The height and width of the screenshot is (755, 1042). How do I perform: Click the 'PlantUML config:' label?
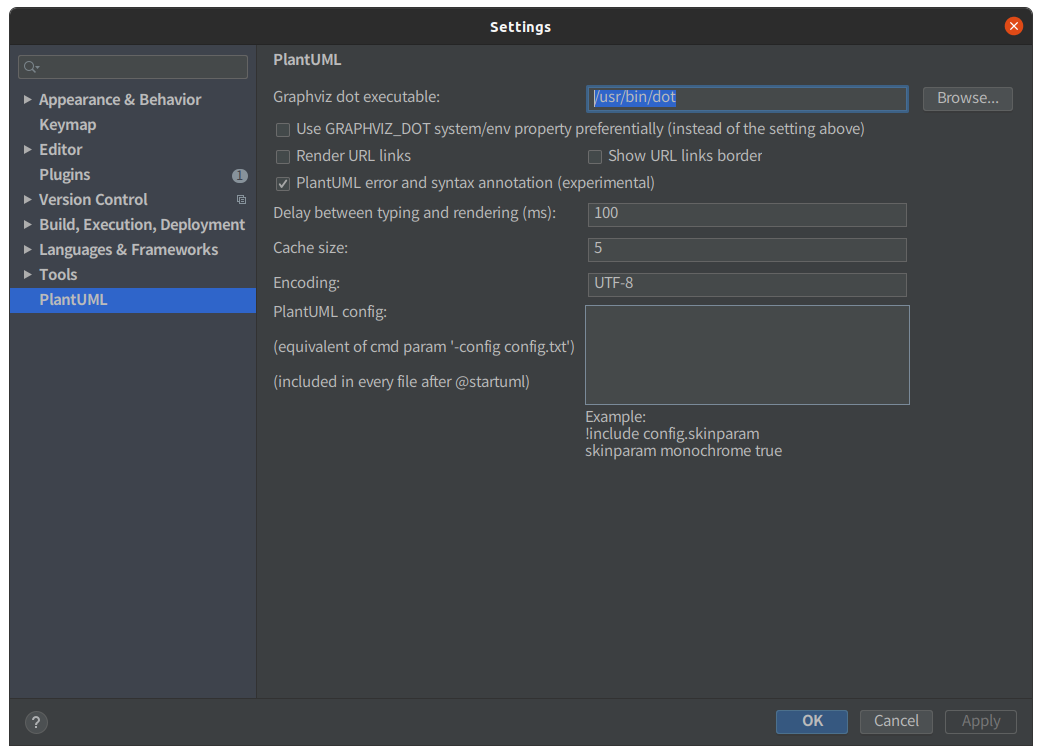330,312
